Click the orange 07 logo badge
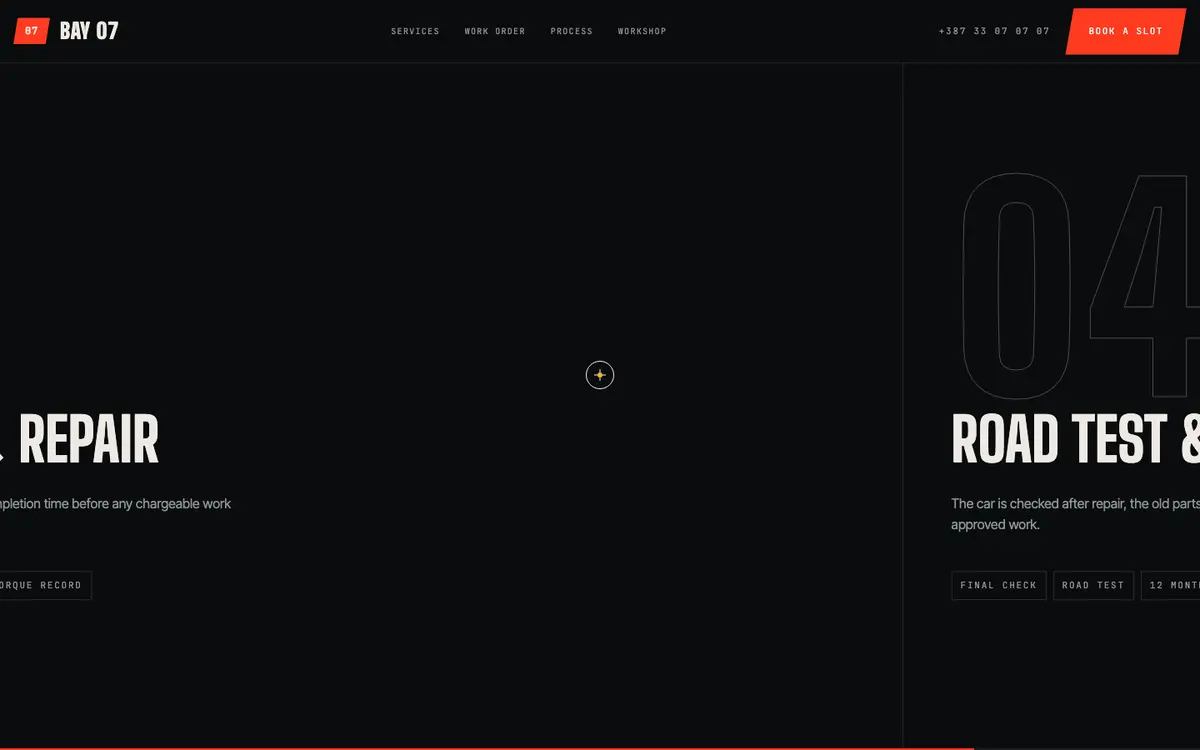The width and height of the screenshot is (1200, 750). 31,31
